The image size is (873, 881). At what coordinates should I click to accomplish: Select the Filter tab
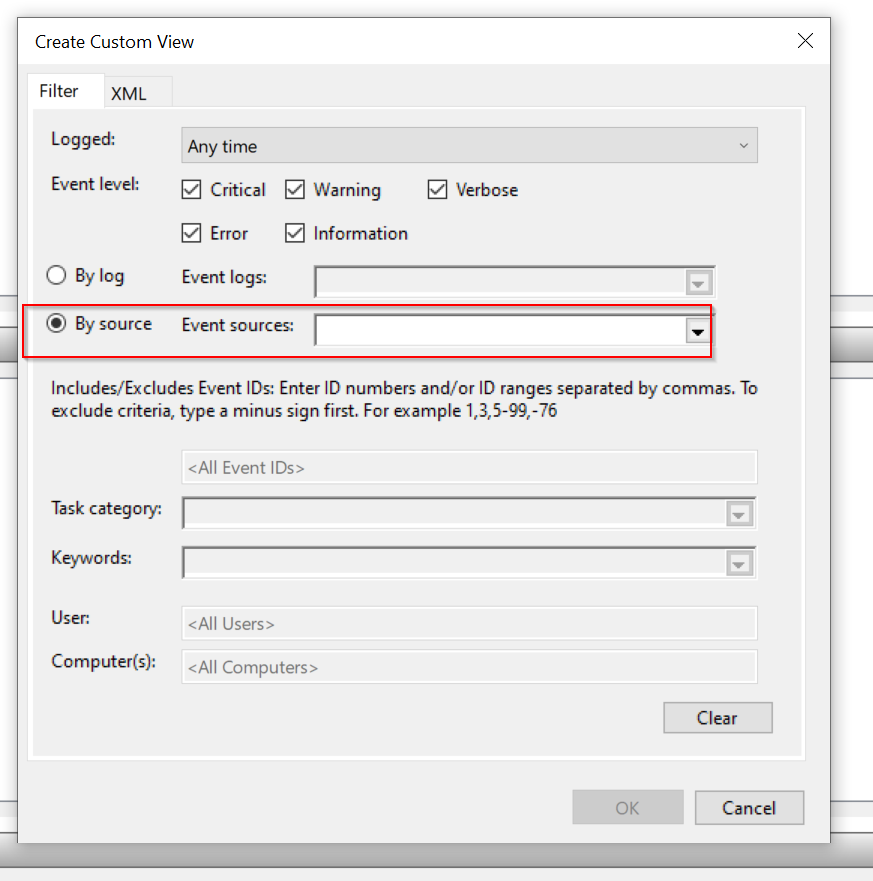pos(58,91)
